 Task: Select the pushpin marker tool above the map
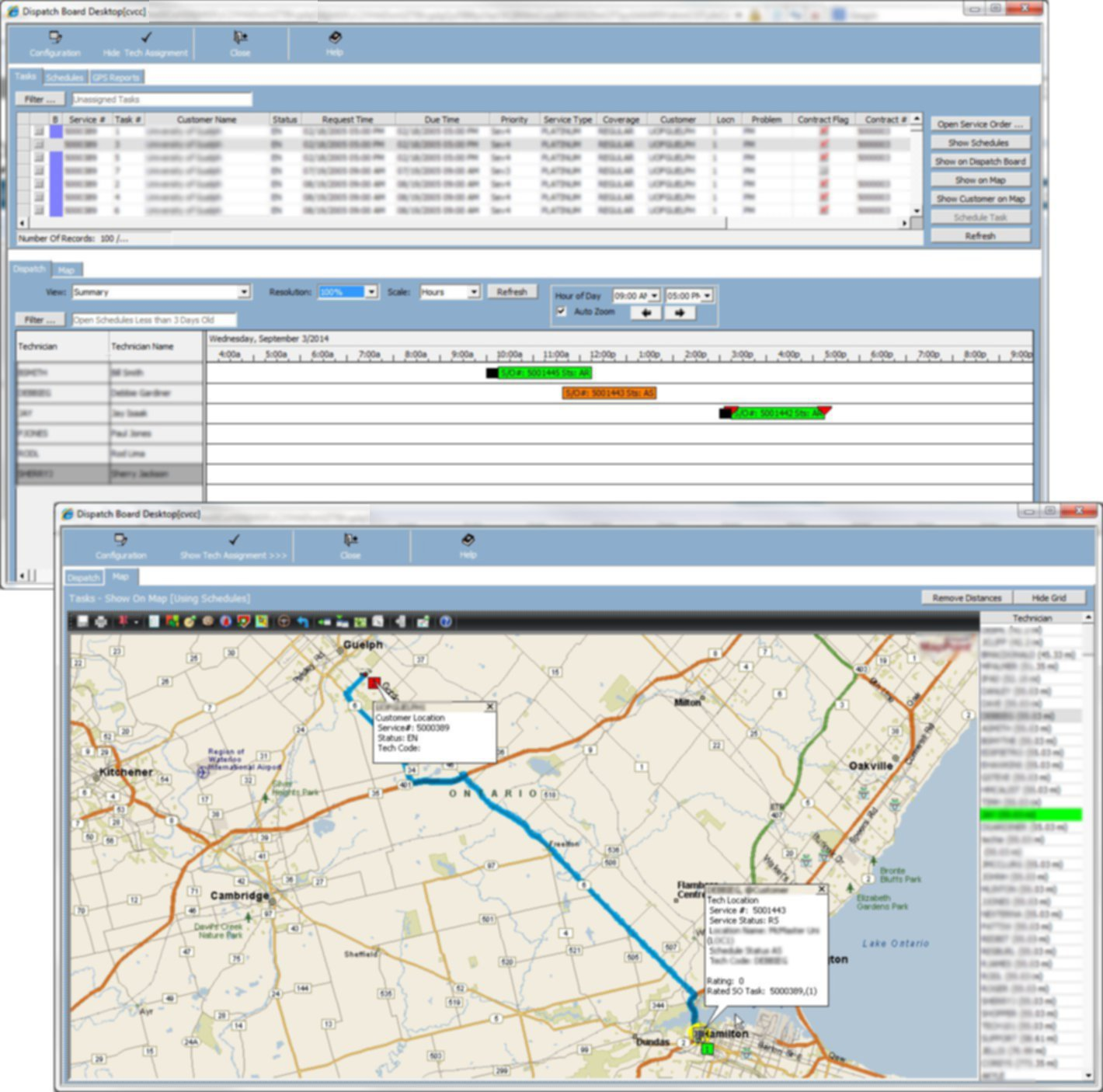tap(121, 621)
